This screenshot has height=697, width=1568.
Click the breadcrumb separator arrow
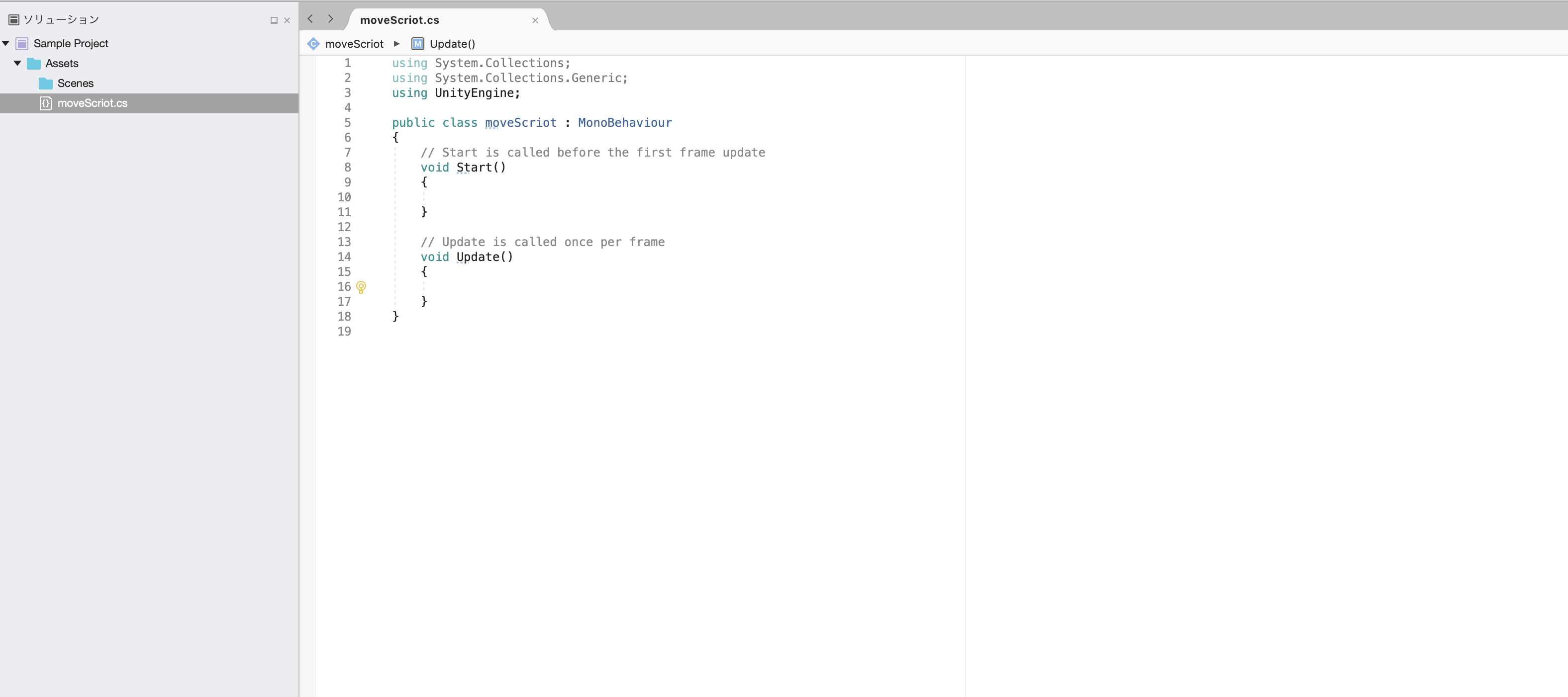[397, 44]
